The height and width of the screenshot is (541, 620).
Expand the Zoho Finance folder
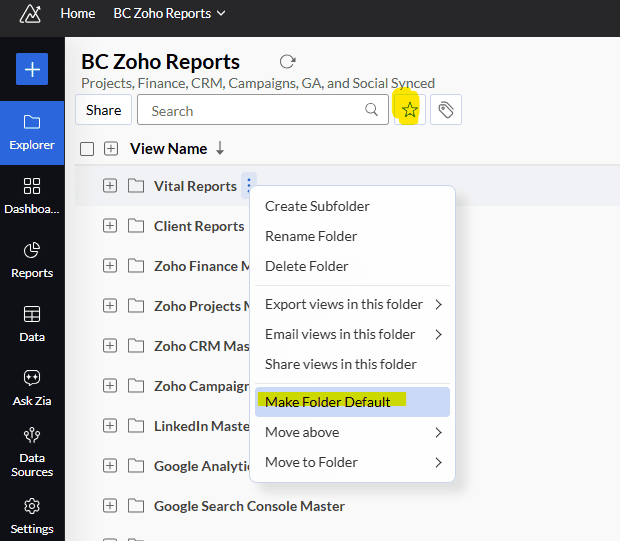tap(110, 266)
